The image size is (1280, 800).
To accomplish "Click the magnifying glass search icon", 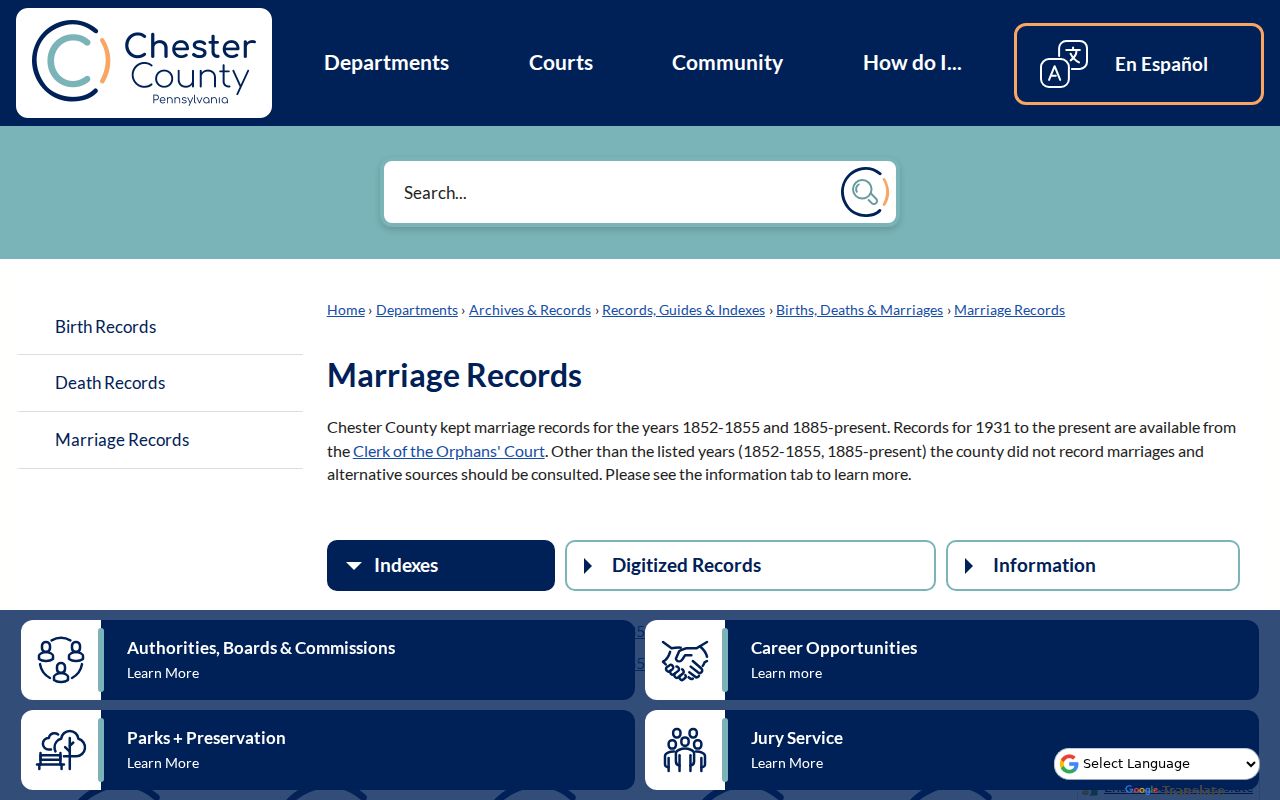I will click(x=865, y=192).
